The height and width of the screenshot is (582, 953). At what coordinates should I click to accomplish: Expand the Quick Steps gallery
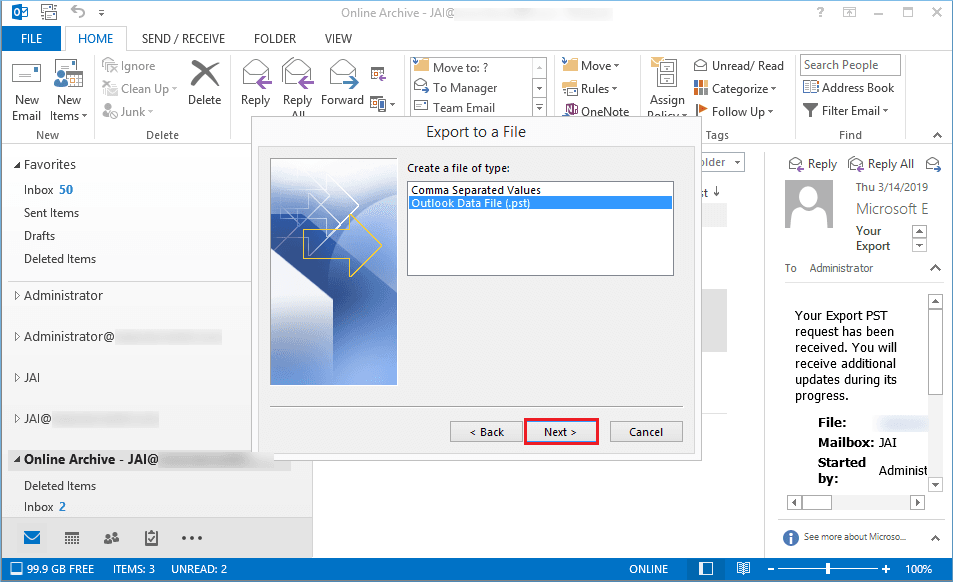(x=539, y=108)
